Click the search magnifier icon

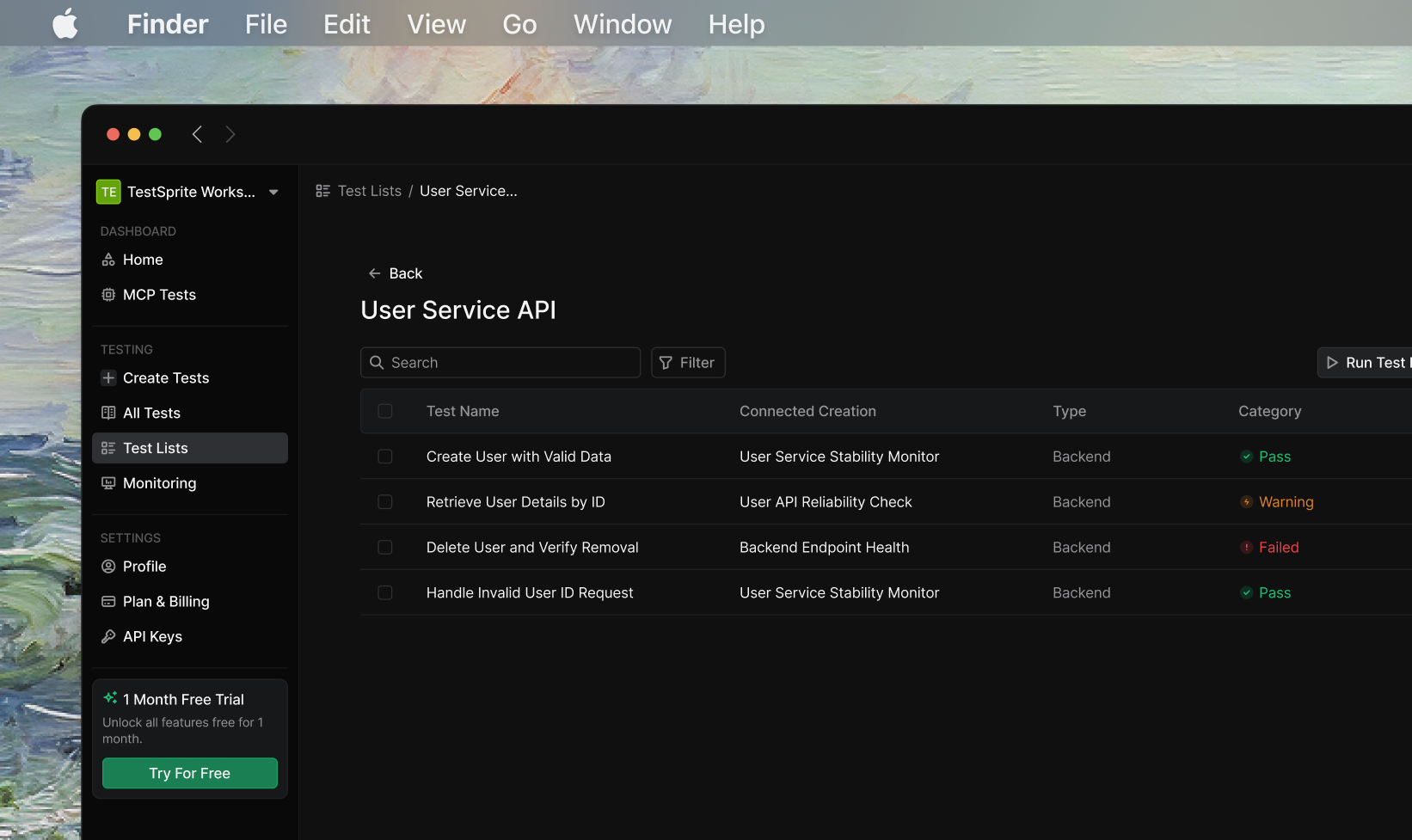coord(377,363)
